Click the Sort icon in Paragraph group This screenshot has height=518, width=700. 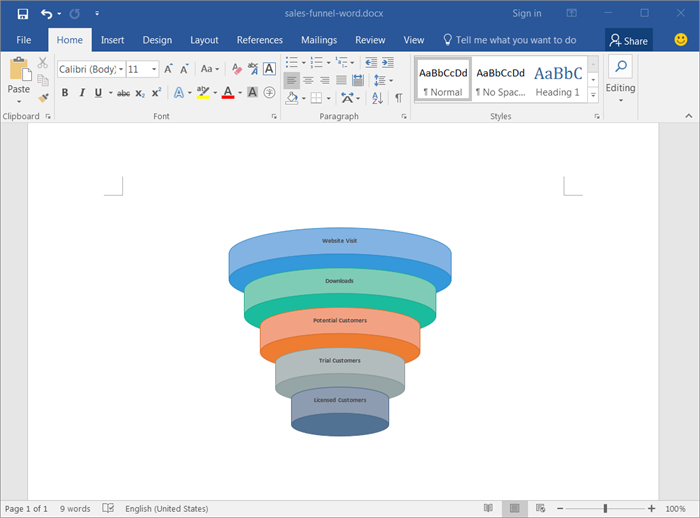click(x=379, y=98)
